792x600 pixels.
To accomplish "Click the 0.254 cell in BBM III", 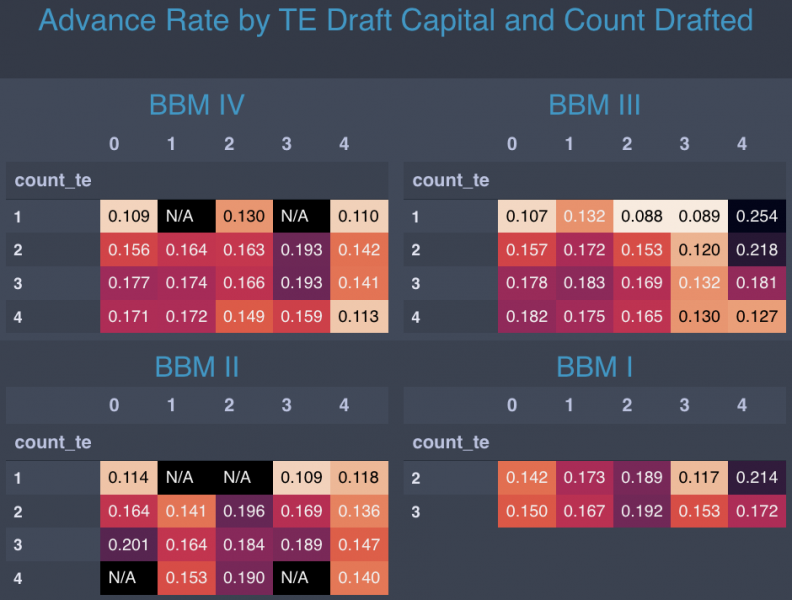I will [756, 217].
